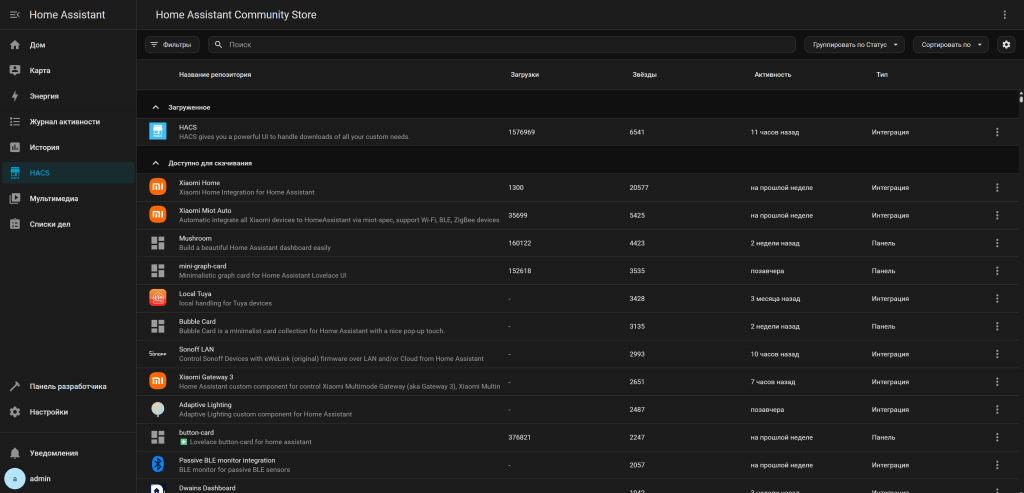This screenshot has width=1024, height=493.
Task: Open the Xiaomi Gateway 3 row menu
Action: point(997,381)
